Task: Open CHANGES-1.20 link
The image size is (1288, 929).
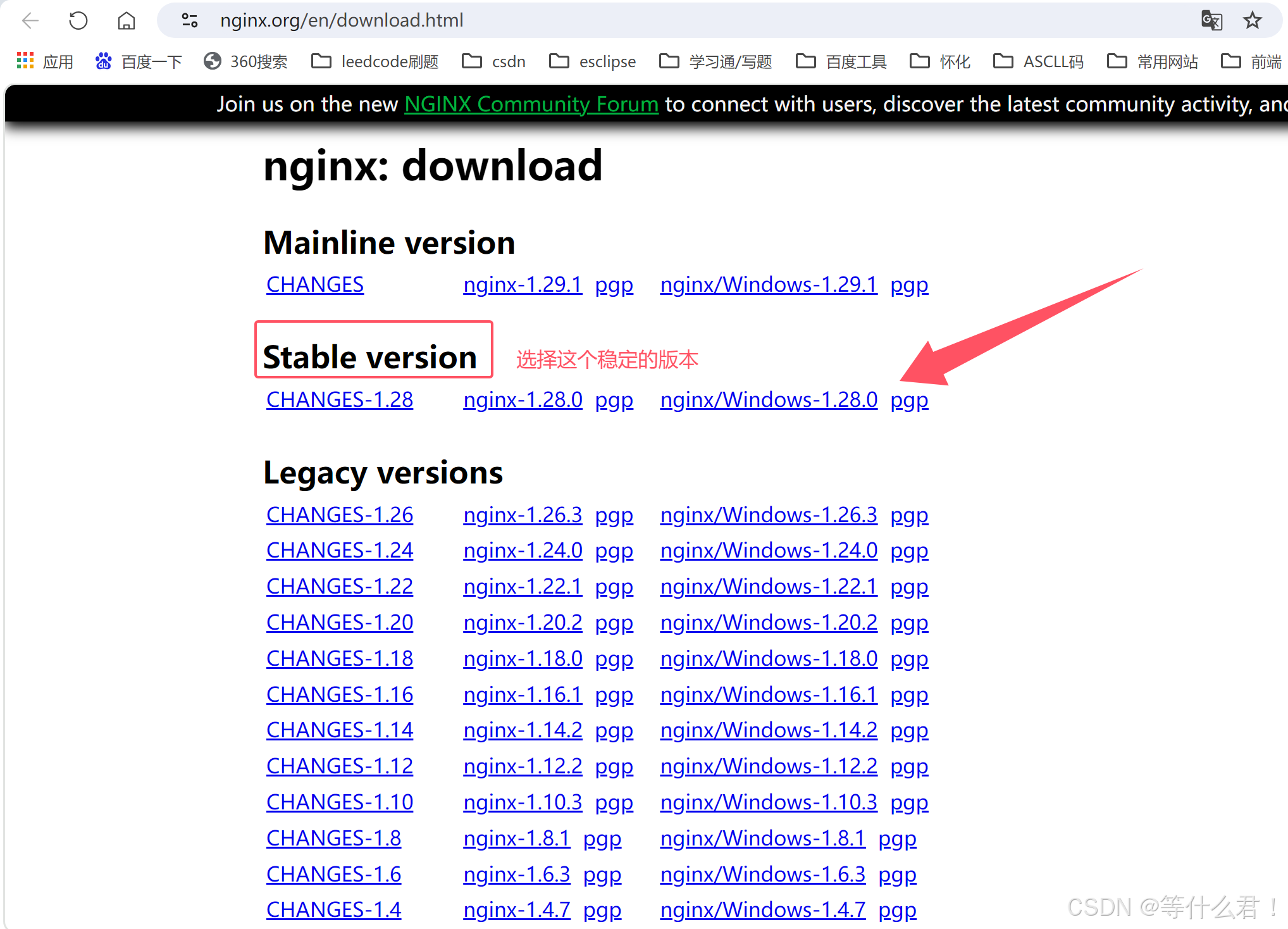Action: [340, 623]
